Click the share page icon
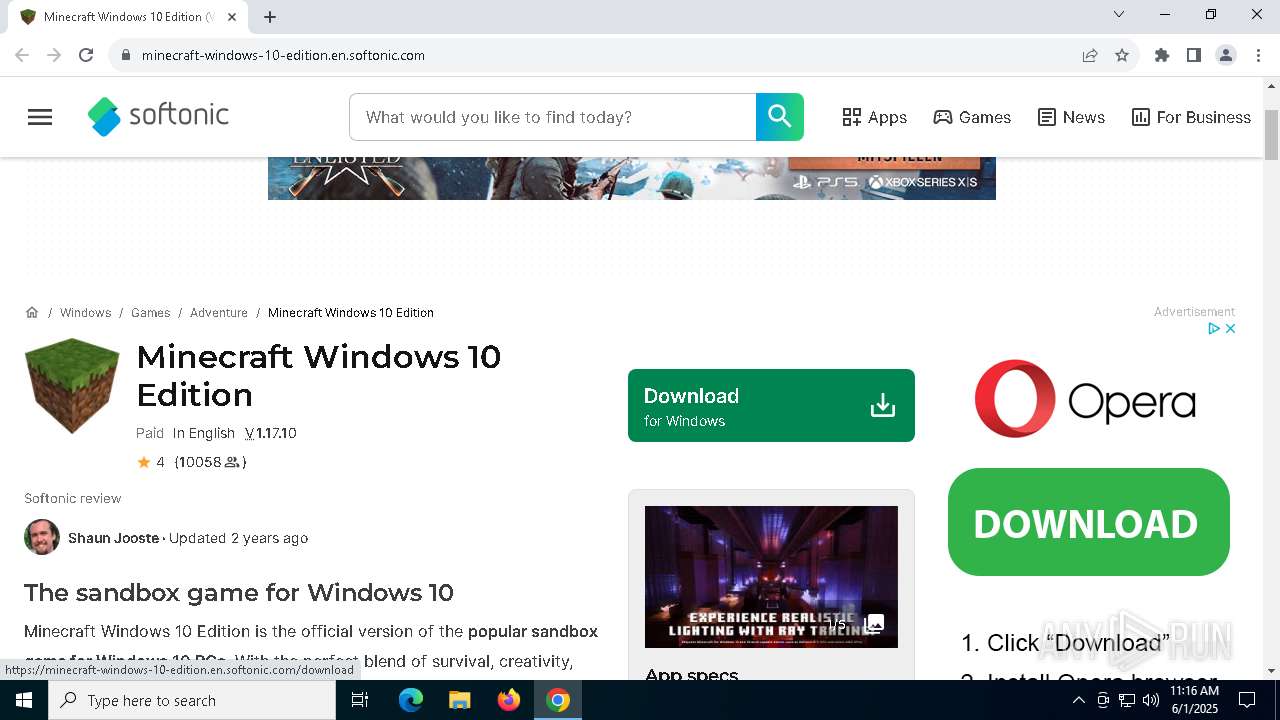This screenshot has width=1280, height=720. pos(1090,55)
